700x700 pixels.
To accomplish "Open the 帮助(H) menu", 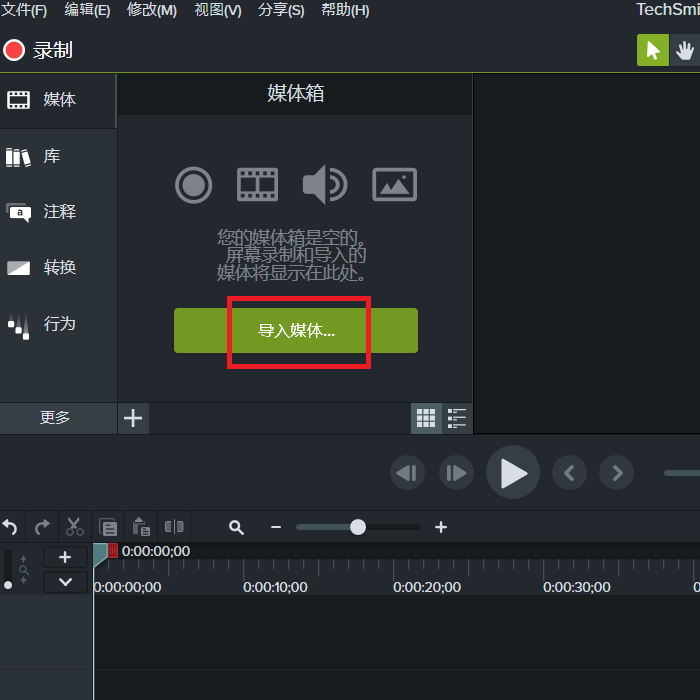I will tap(345, 9).
